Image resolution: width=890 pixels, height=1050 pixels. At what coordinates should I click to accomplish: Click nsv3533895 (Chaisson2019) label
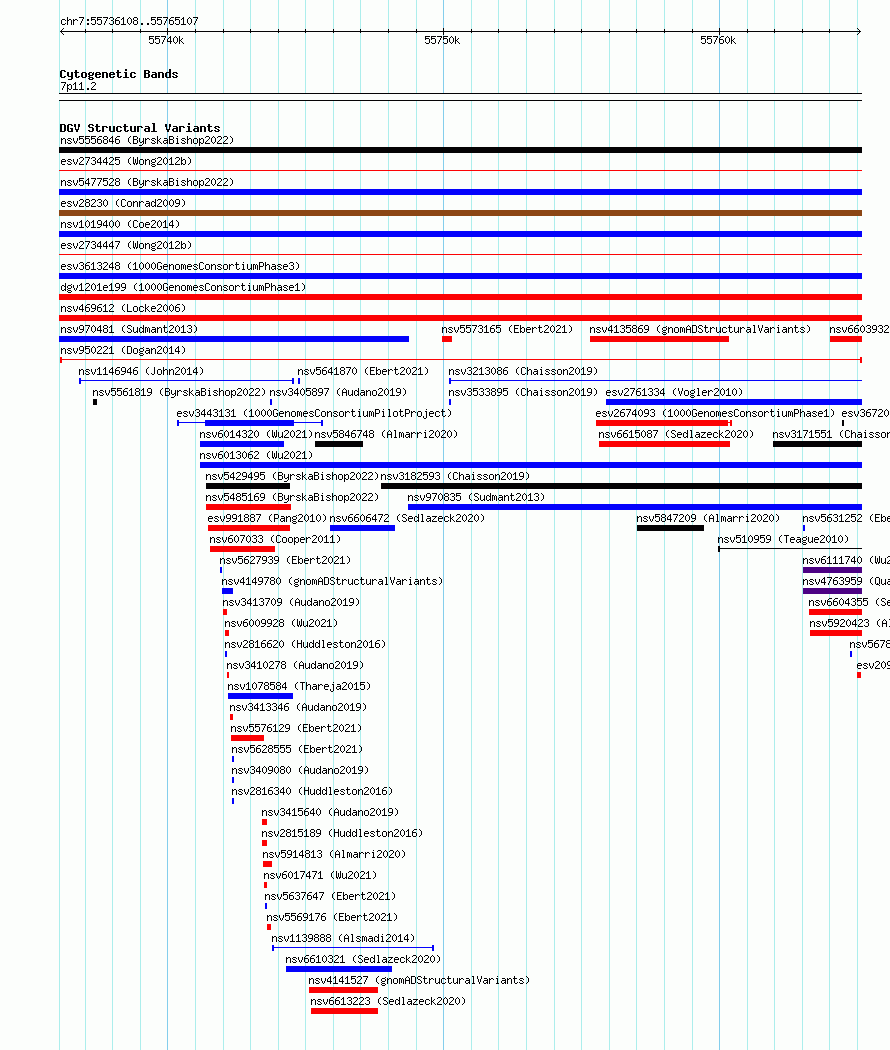(523, 392)
